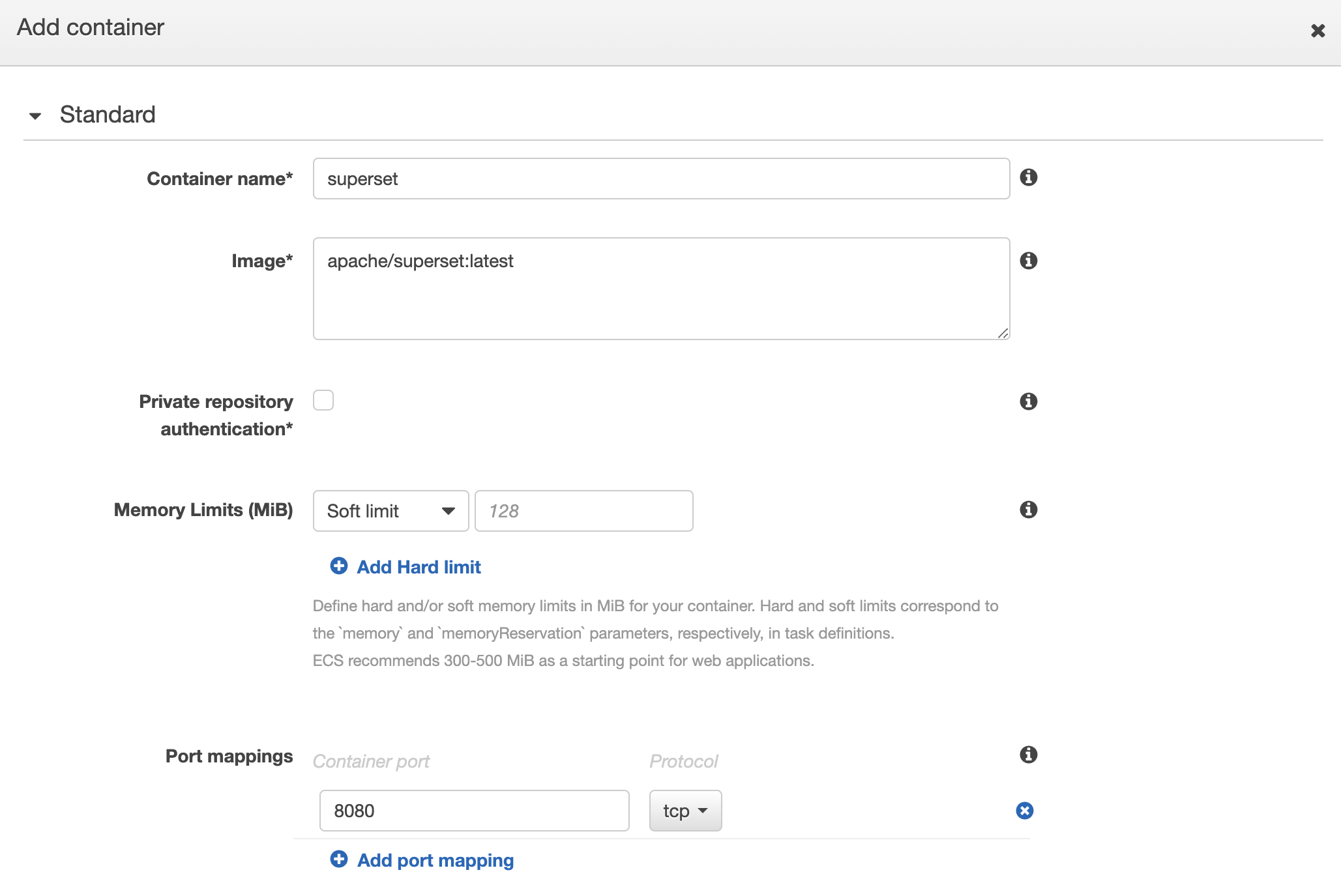Viewport: 1341px width, 896px height.
Task: Click the Add Hard limit link
Action: coord(419,567)
